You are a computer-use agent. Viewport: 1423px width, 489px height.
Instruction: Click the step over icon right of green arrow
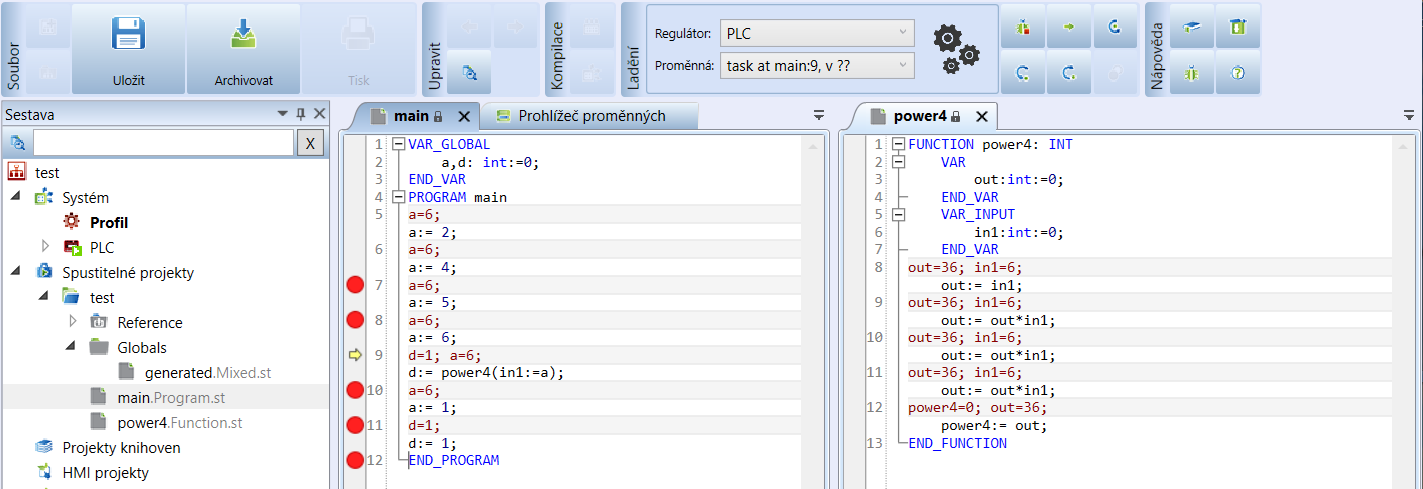pyautogui.click(x=1114, y=27)
